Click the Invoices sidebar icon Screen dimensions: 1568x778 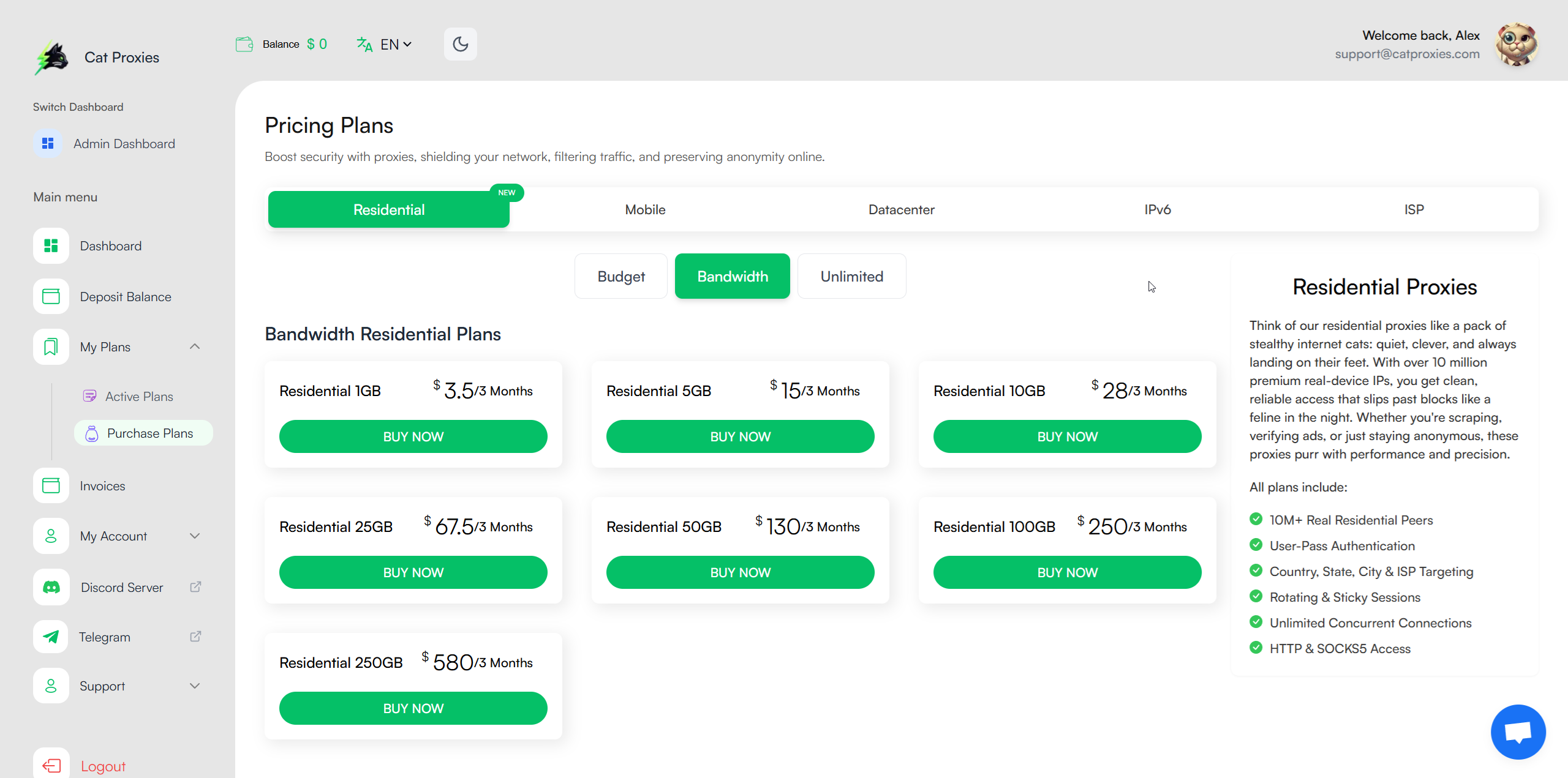(51, 485)
